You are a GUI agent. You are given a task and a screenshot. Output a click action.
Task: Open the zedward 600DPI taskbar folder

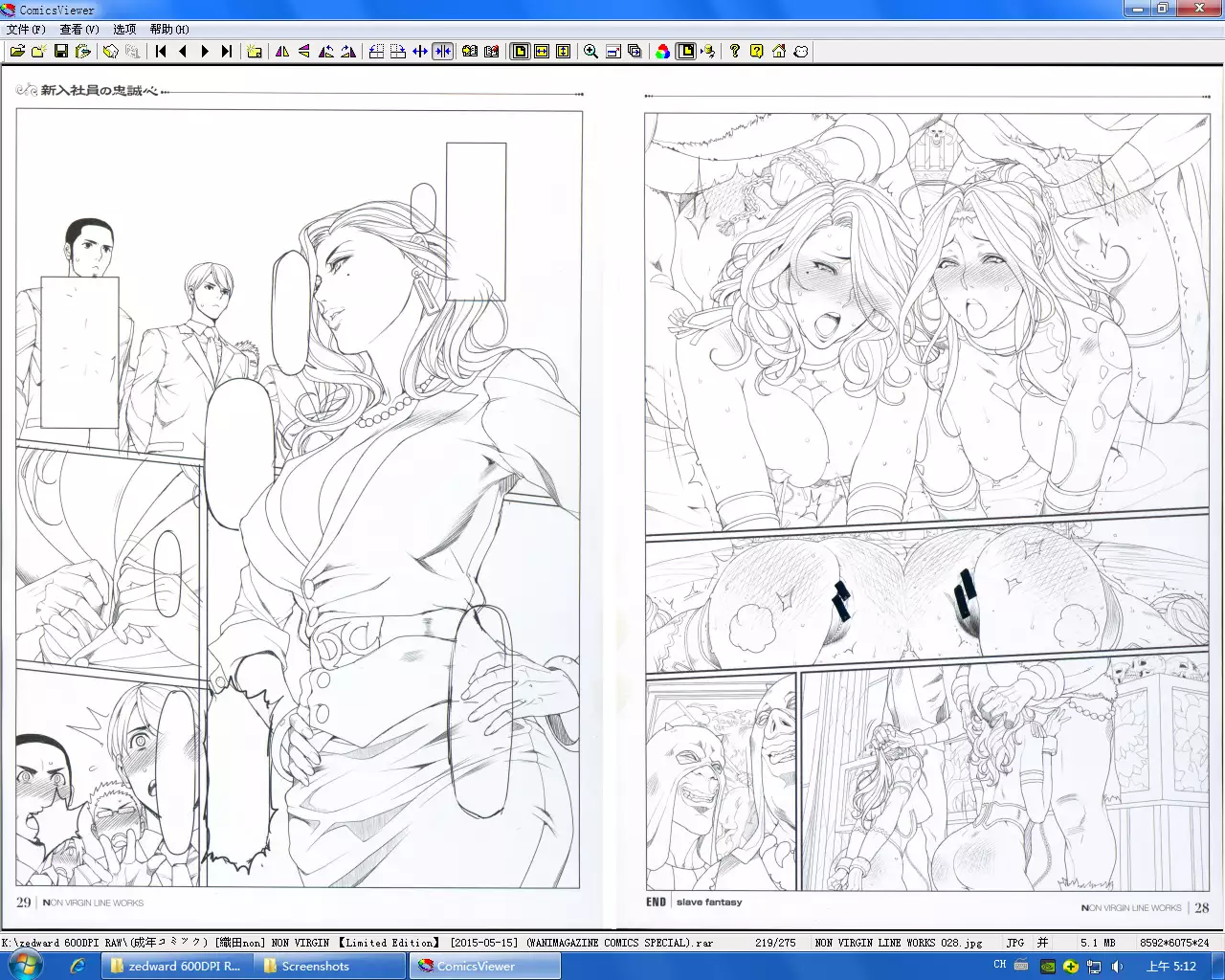click(x=176, y=967)
